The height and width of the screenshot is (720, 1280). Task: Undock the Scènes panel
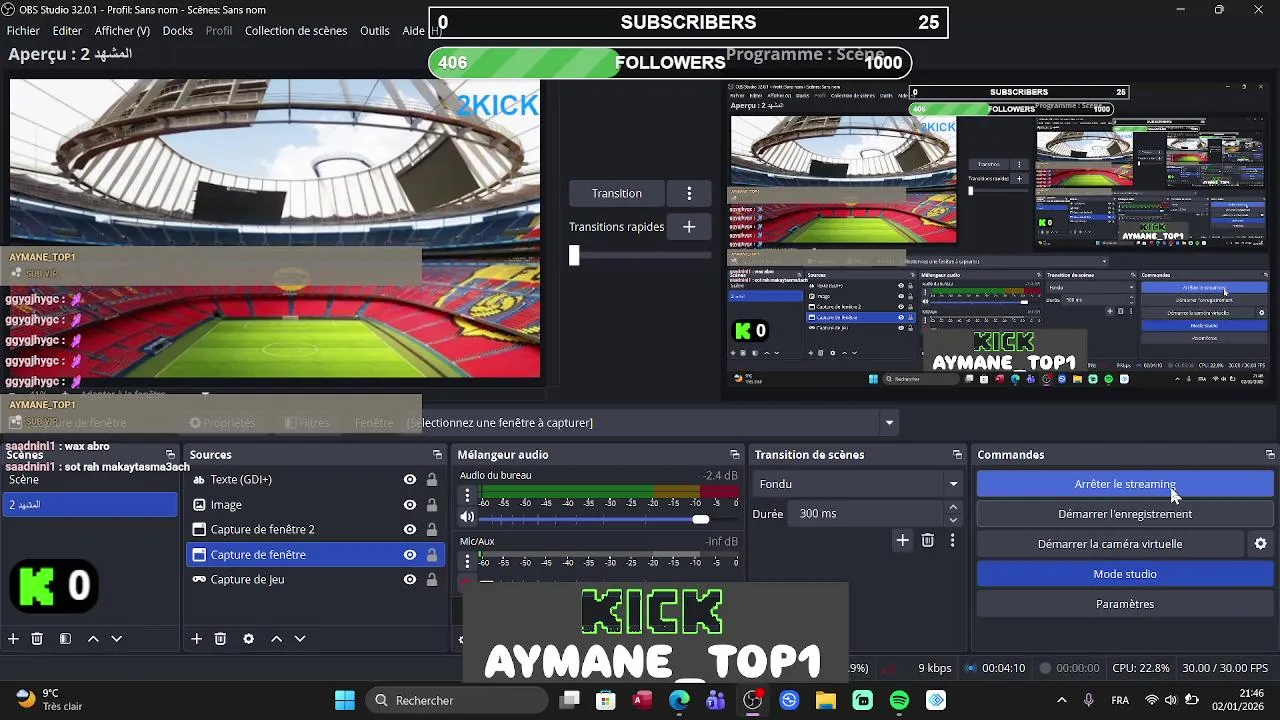[170, 455]
